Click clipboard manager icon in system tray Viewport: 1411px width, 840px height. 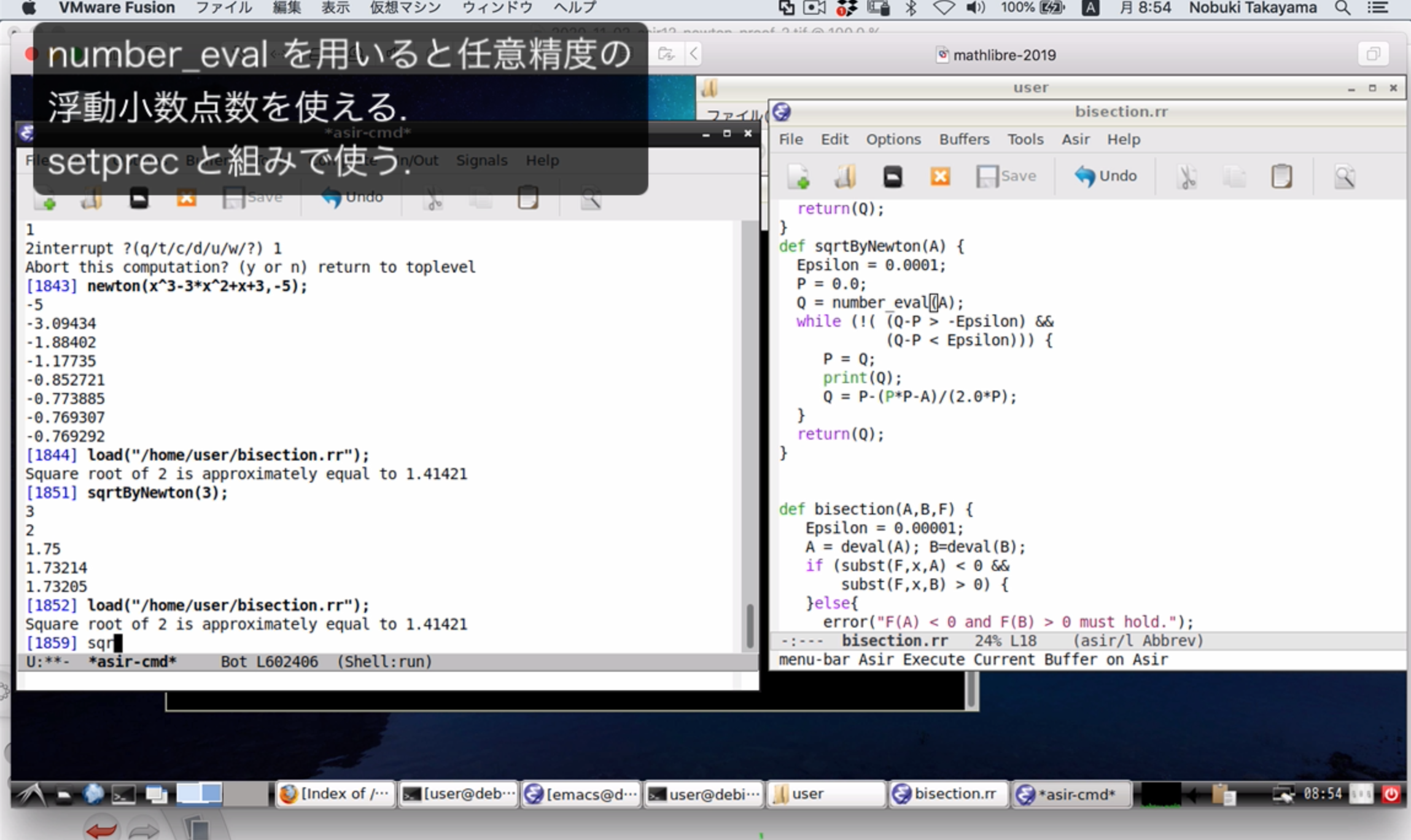(1224, 795)
